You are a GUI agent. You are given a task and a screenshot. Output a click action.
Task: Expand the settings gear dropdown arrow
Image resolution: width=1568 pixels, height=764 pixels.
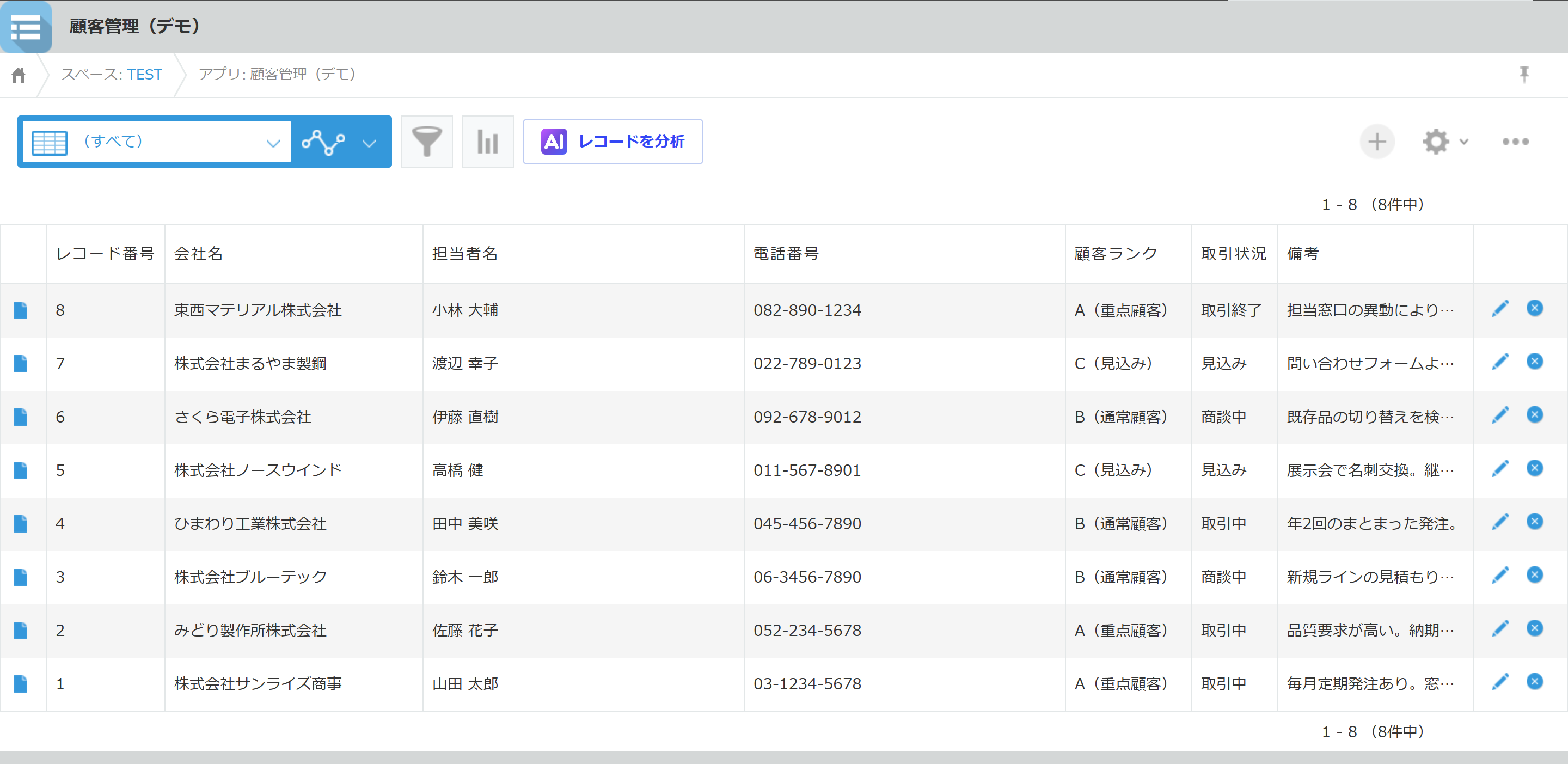pos(1464,142)
